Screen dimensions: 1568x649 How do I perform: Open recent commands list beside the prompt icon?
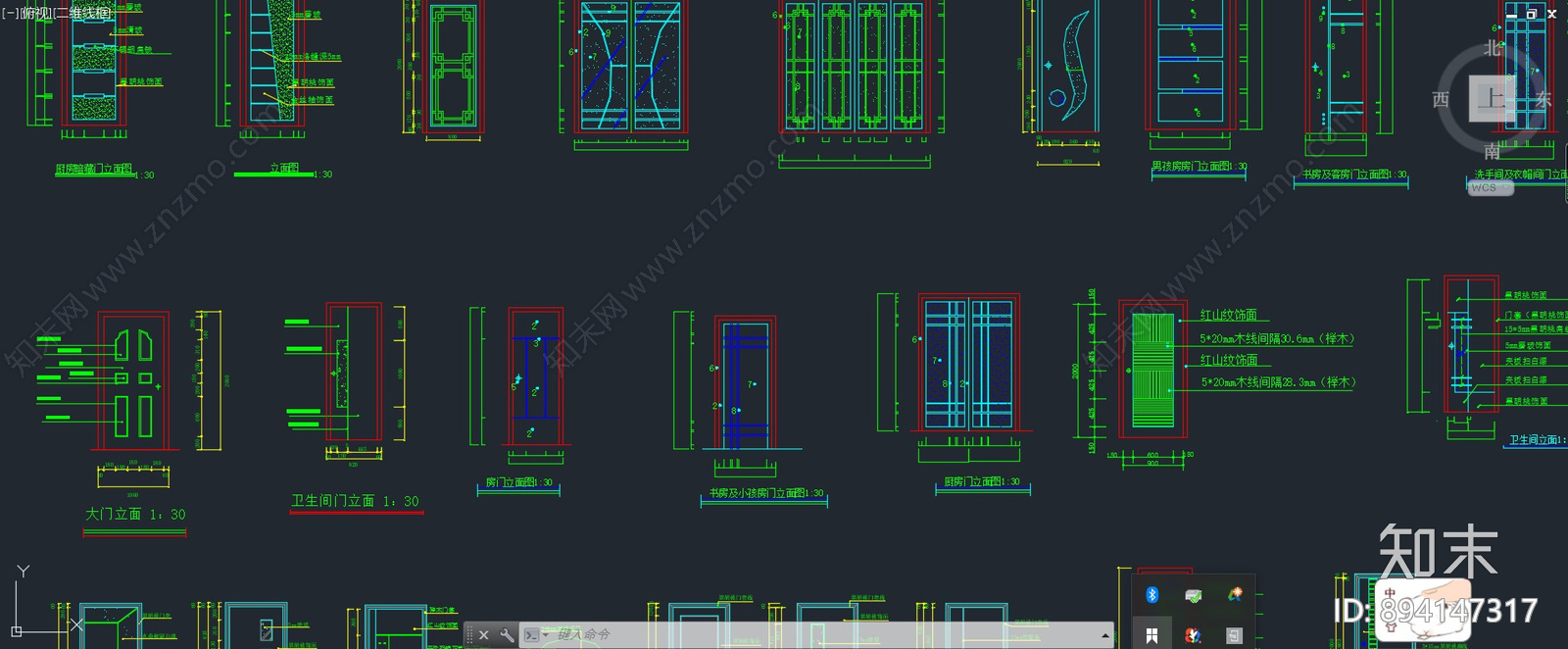[x=546, y=635]
